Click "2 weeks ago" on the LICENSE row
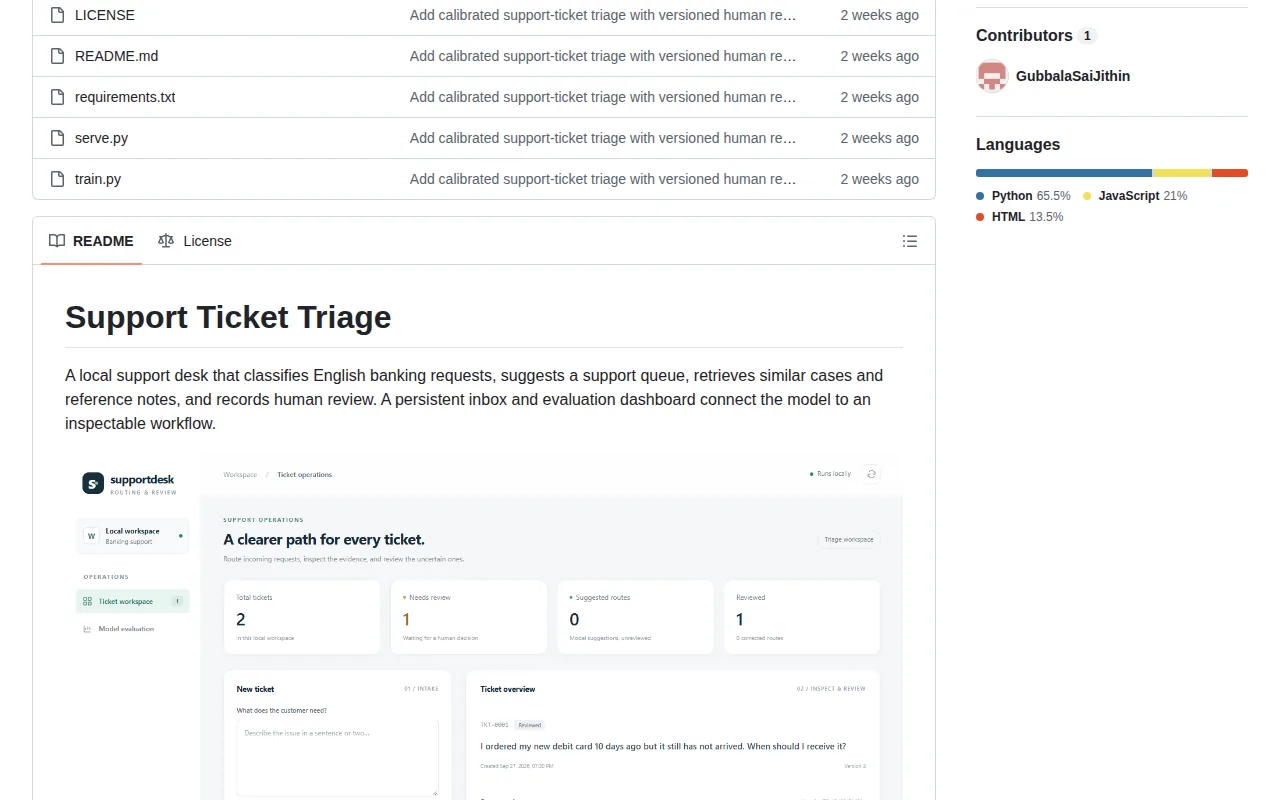This screenshot has width=1280, height=800. 879,15
